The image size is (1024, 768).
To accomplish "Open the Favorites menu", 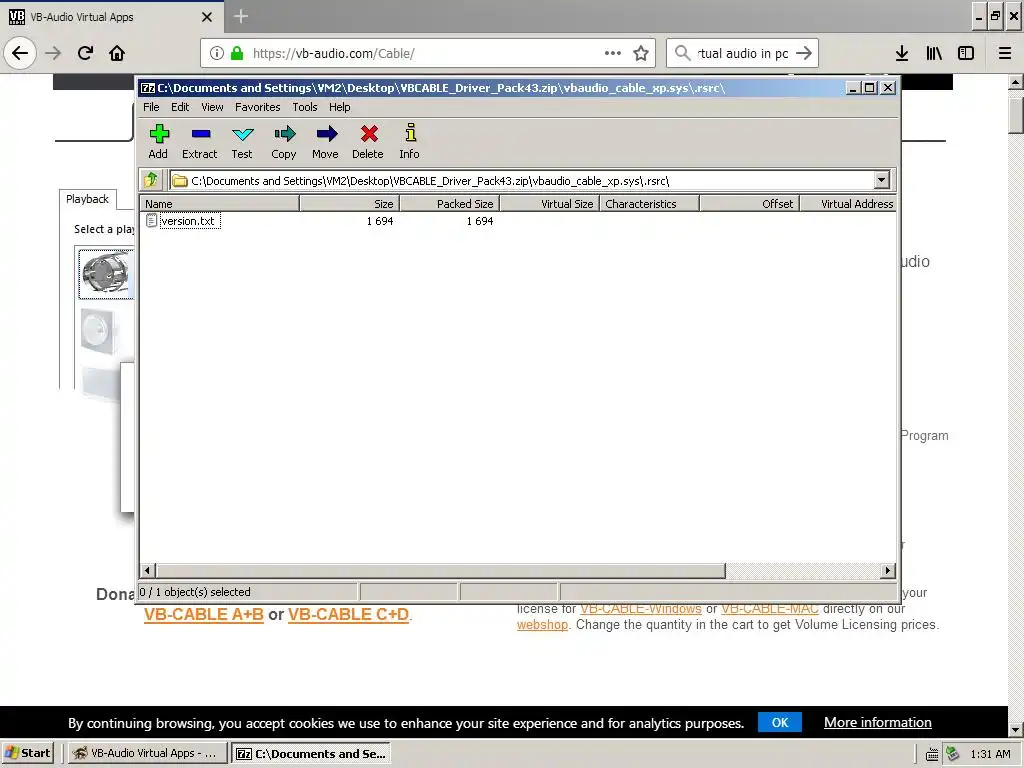I will 257,107.
